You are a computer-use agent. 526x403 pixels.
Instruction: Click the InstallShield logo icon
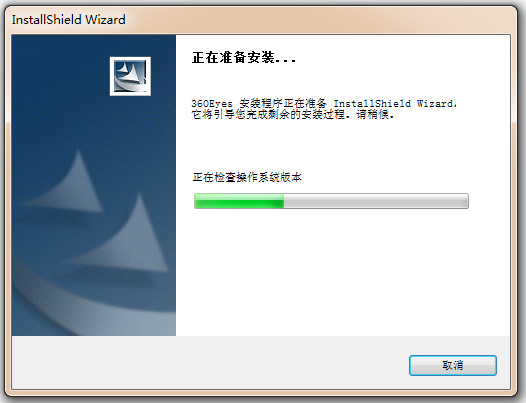130,76
